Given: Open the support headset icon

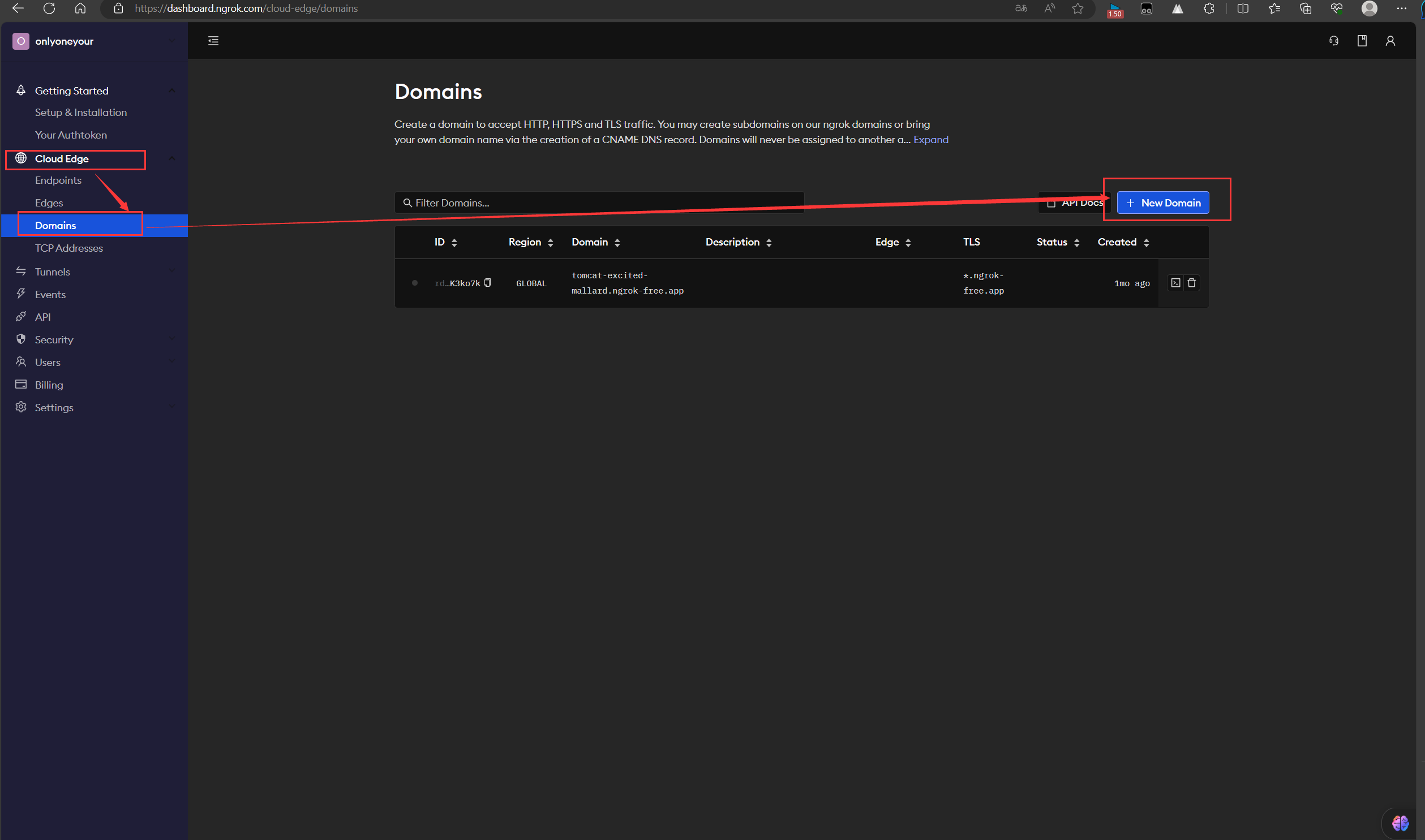Looking at the screenshot, I should point(1334,41).
